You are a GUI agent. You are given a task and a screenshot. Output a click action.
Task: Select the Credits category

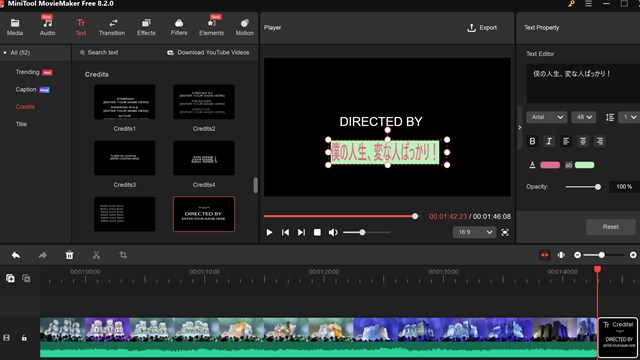coord(25,107)
